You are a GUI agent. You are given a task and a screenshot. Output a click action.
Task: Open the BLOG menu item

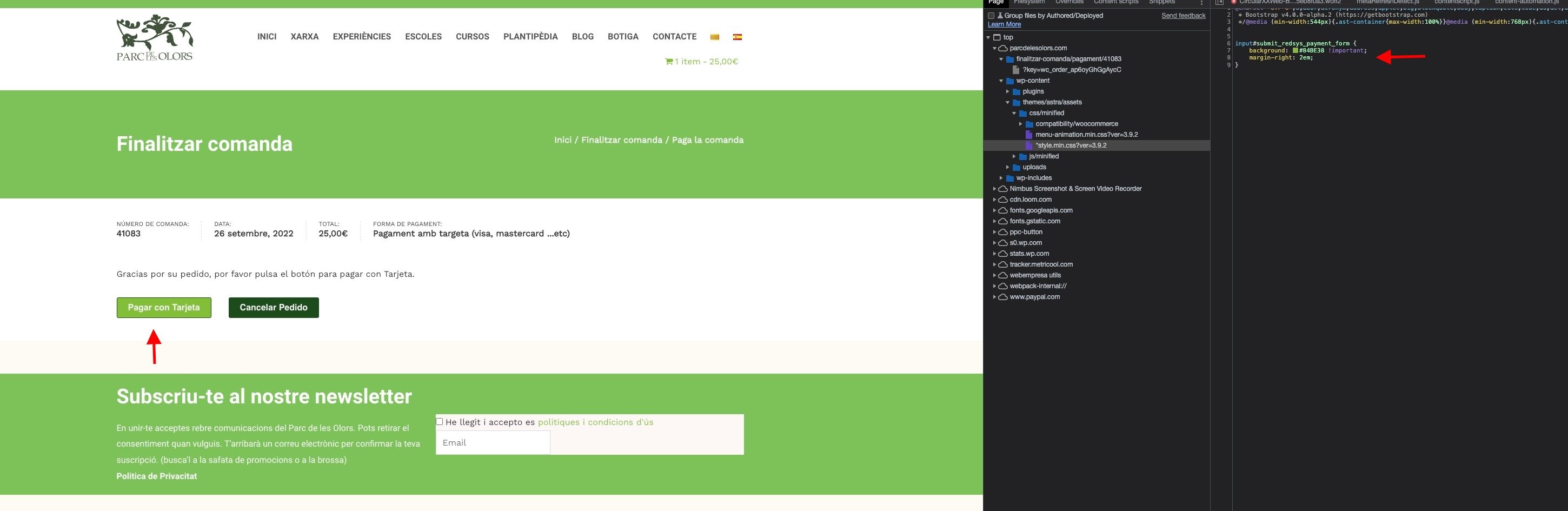(582, 37)
